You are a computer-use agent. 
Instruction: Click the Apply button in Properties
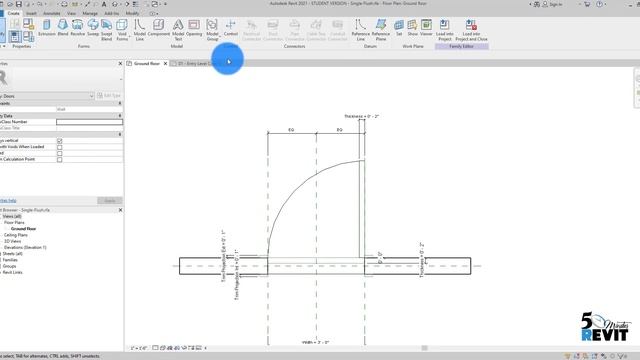110,200
